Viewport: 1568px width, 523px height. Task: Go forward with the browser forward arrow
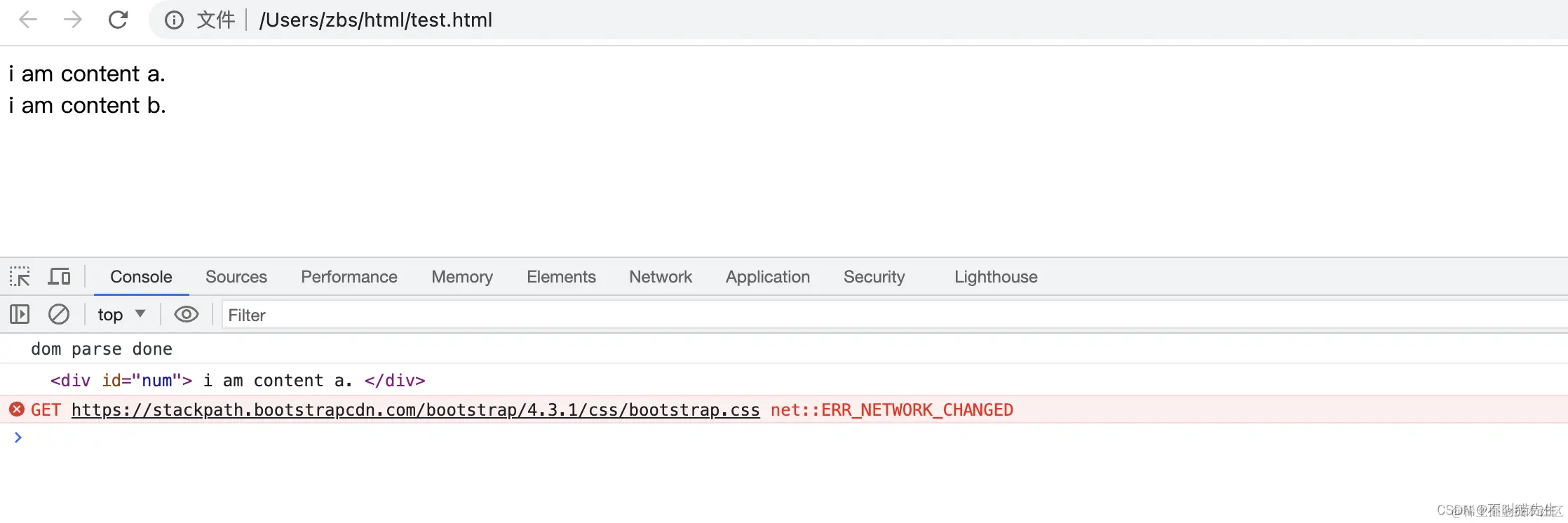(x=73, y=20)
